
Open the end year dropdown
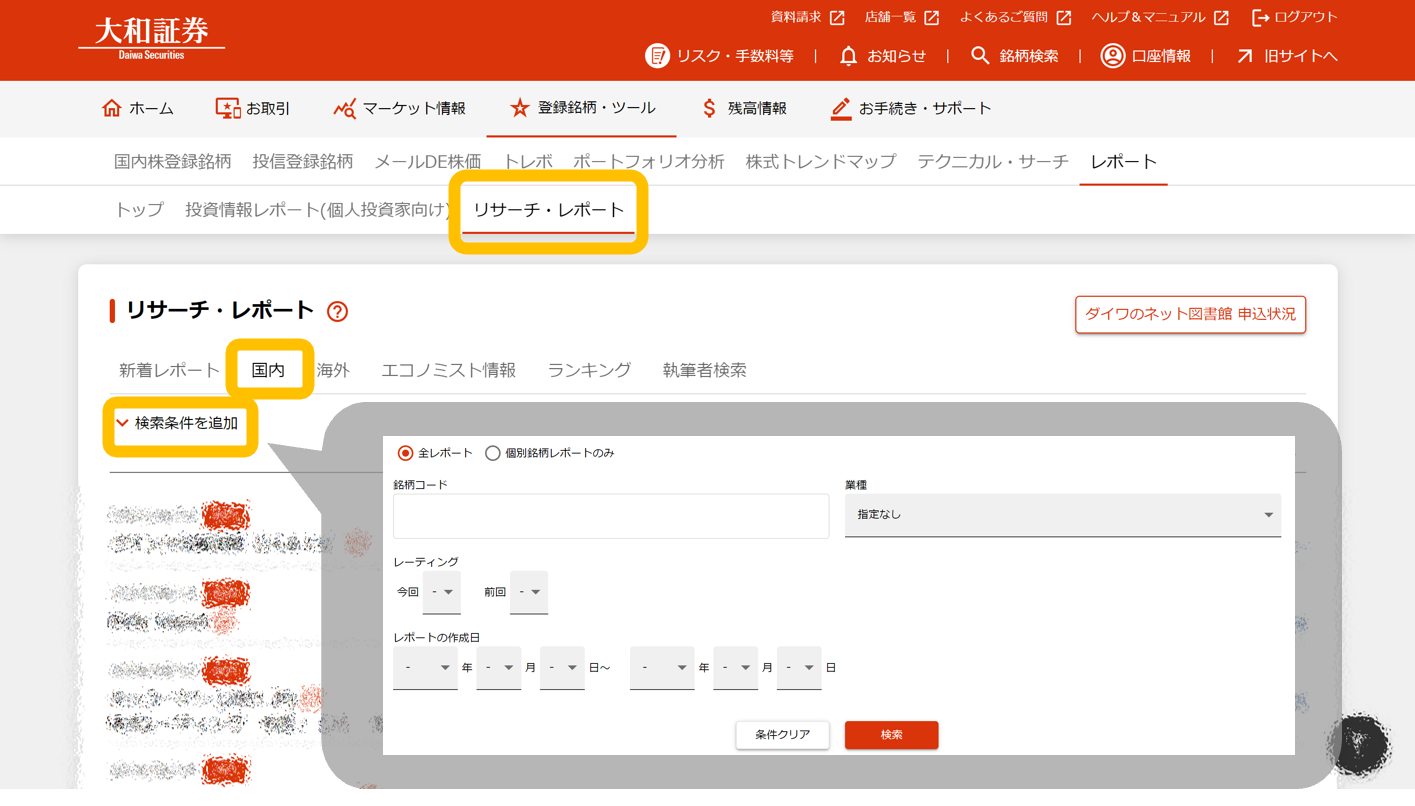pos(662,668)
